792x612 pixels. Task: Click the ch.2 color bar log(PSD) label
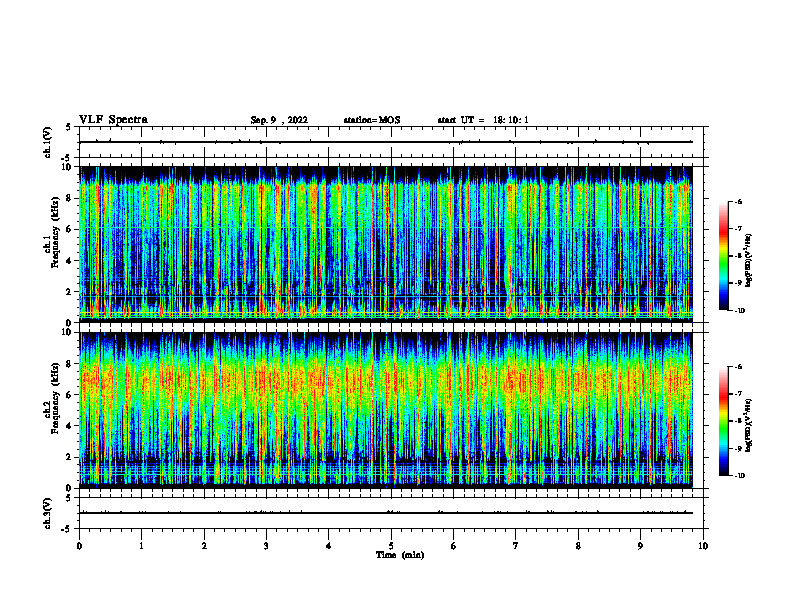click(749, 426)
